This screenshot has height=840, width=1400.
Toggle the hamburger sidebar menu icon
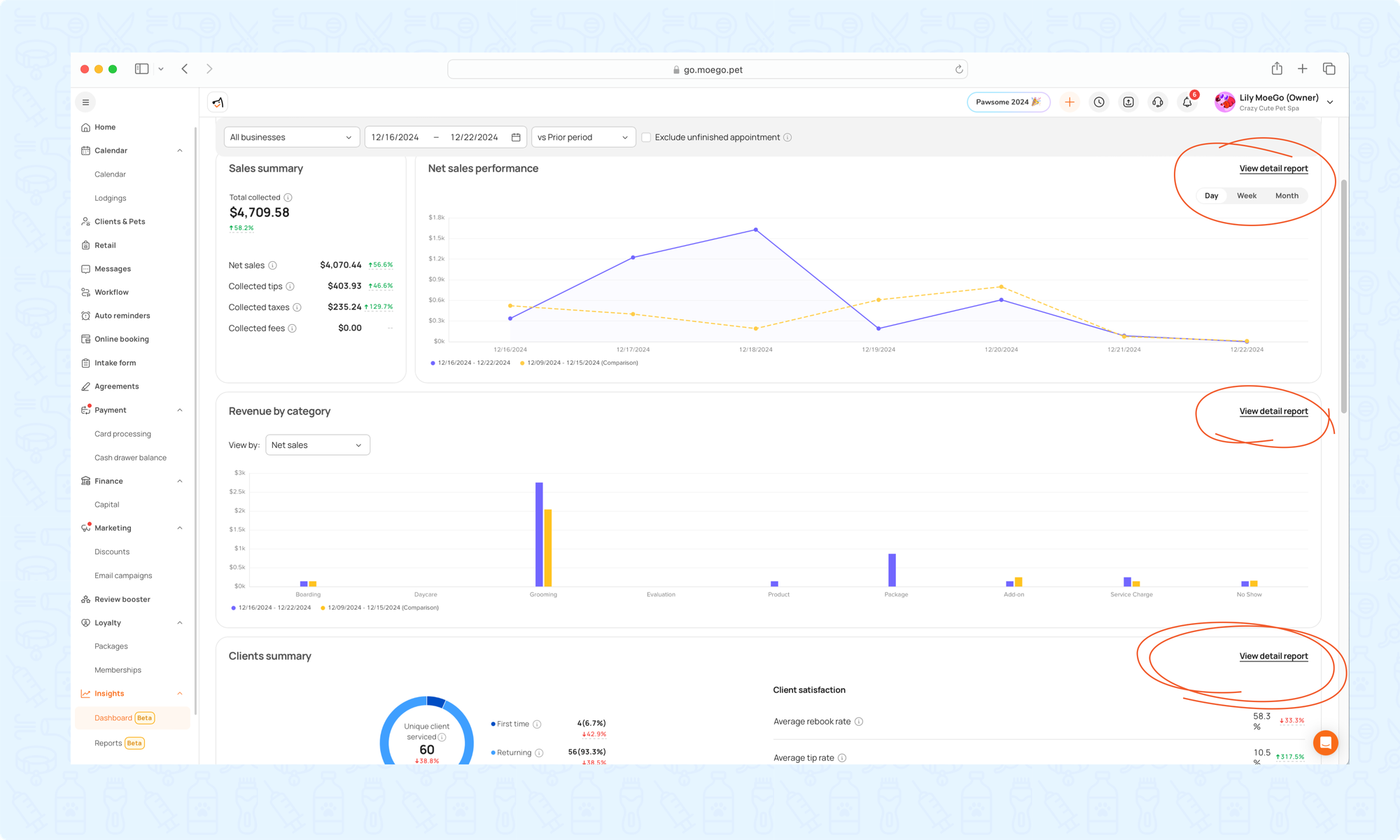coord(85,102)
